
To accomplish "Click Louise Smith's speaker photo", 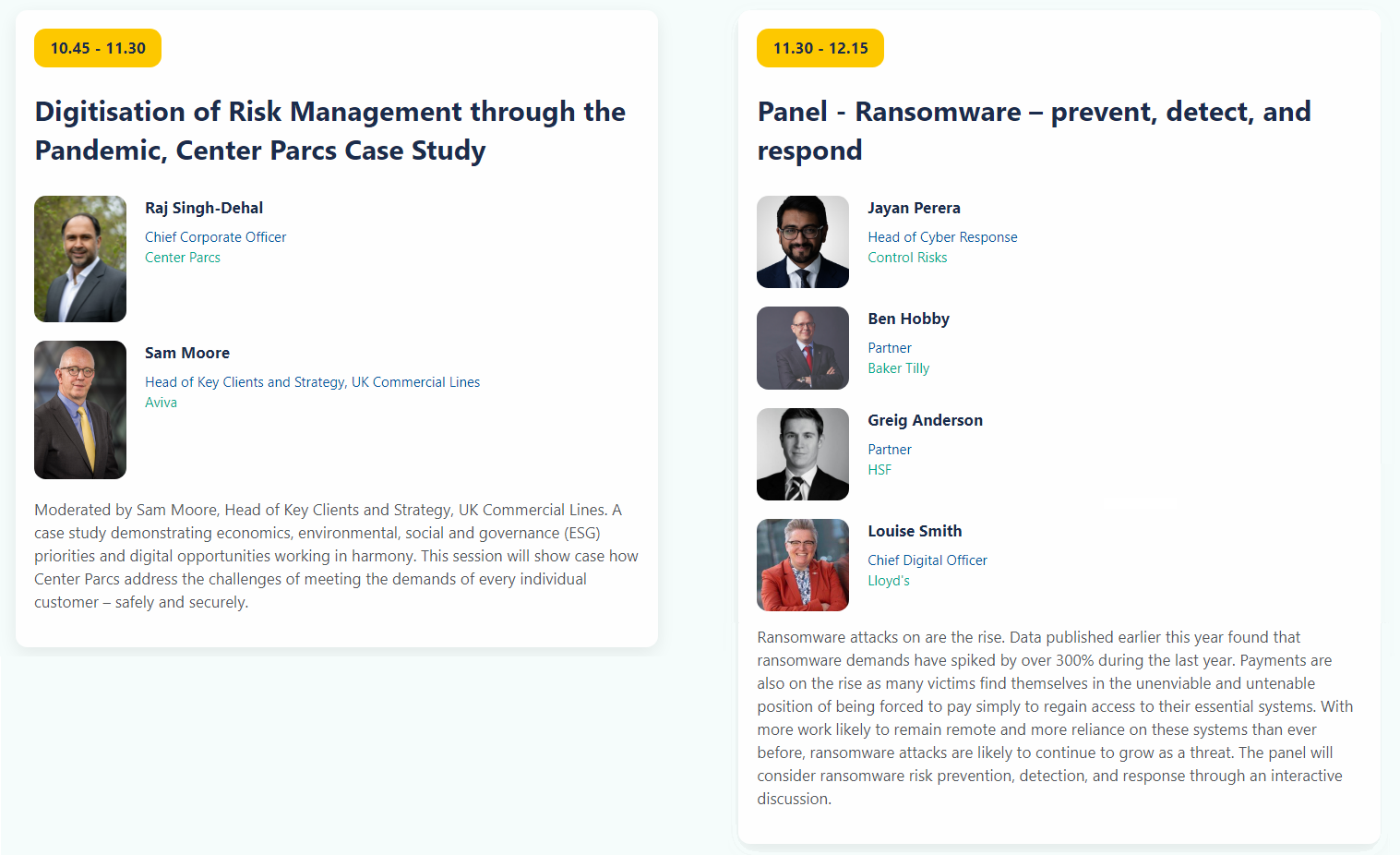I will [802, 565].
